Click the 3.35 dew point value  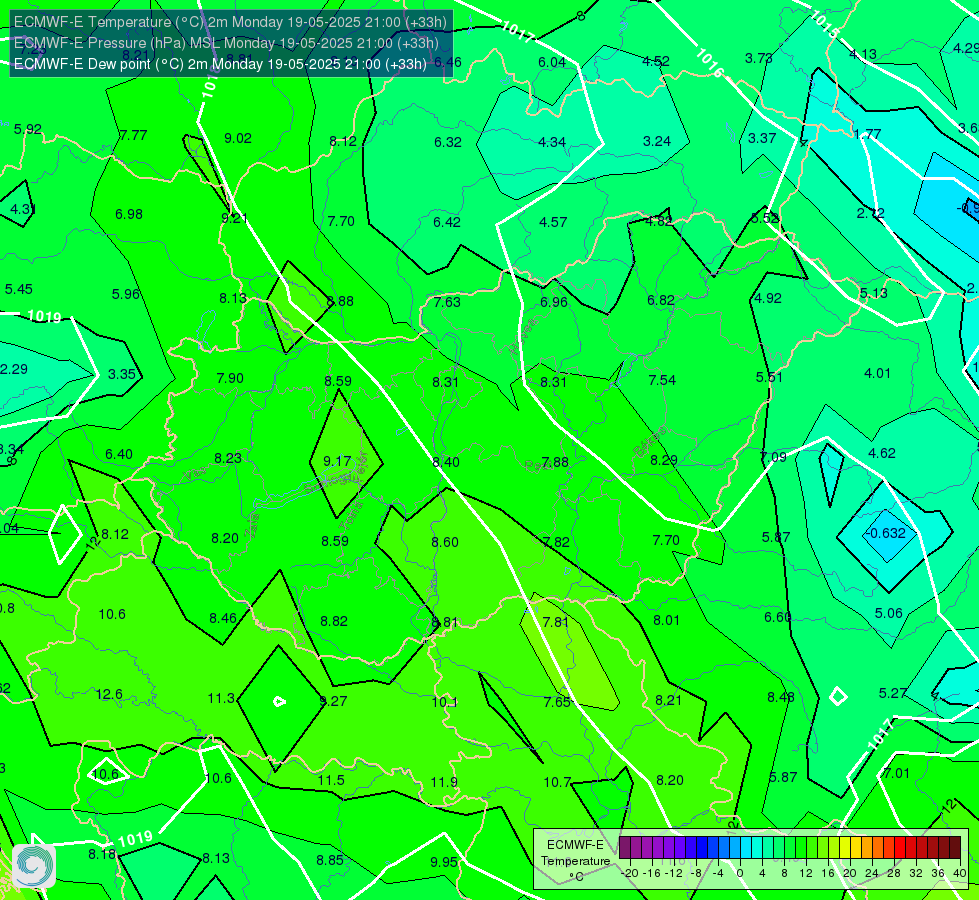click(x=122, y=374)
